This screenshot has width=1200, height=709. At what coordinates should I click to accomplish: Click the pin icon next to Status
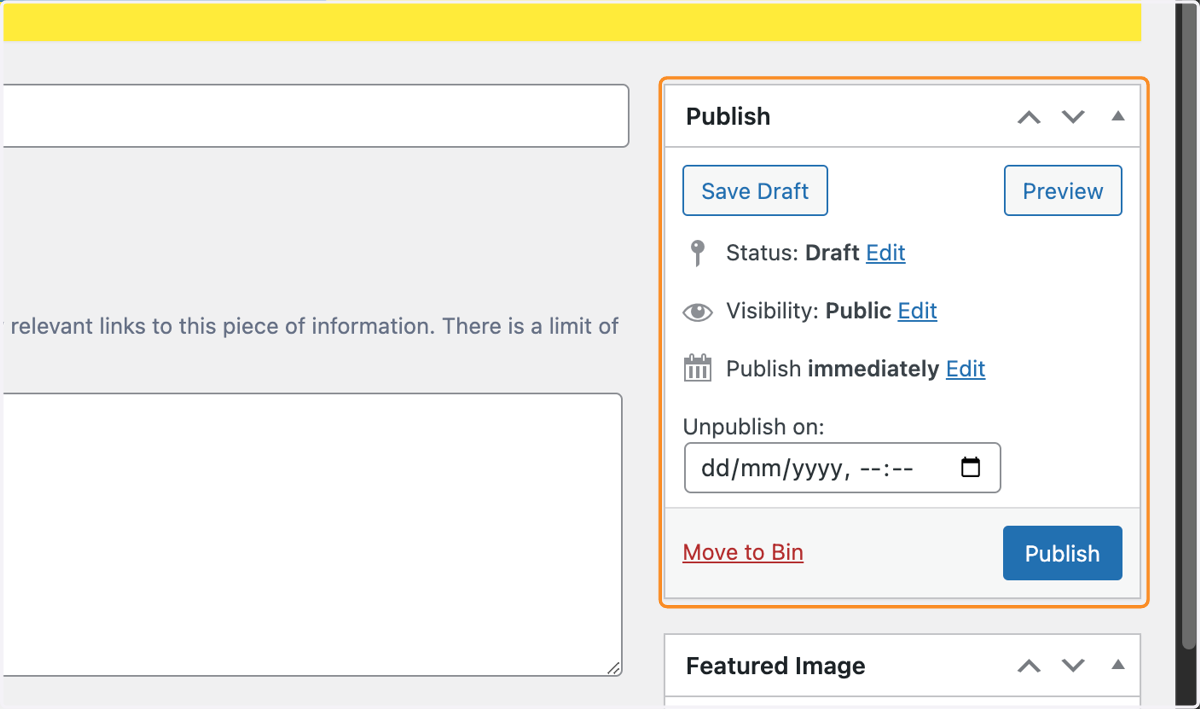pos(698,253)
